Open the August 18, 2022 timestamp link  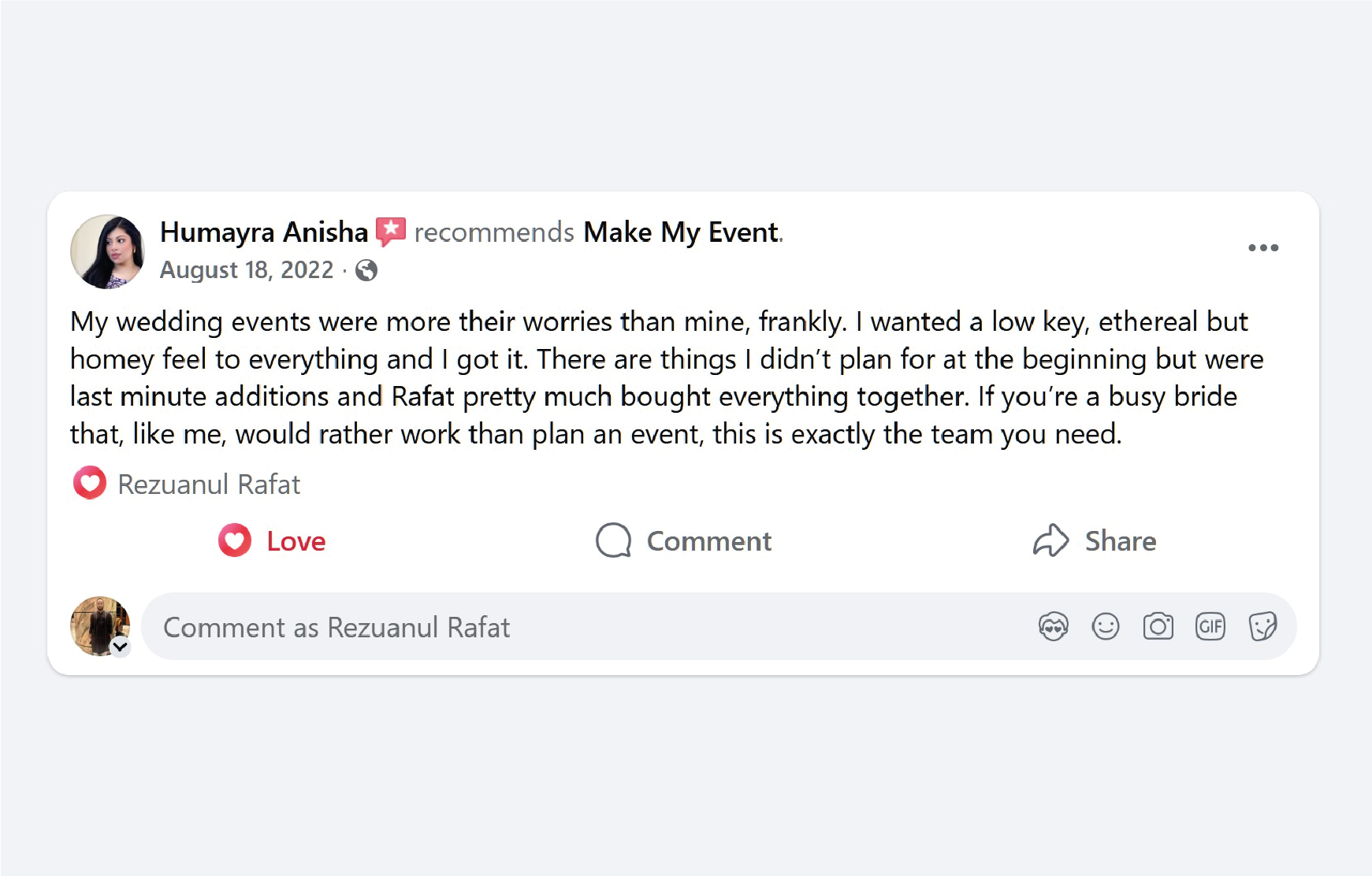[x=245, y=270]
